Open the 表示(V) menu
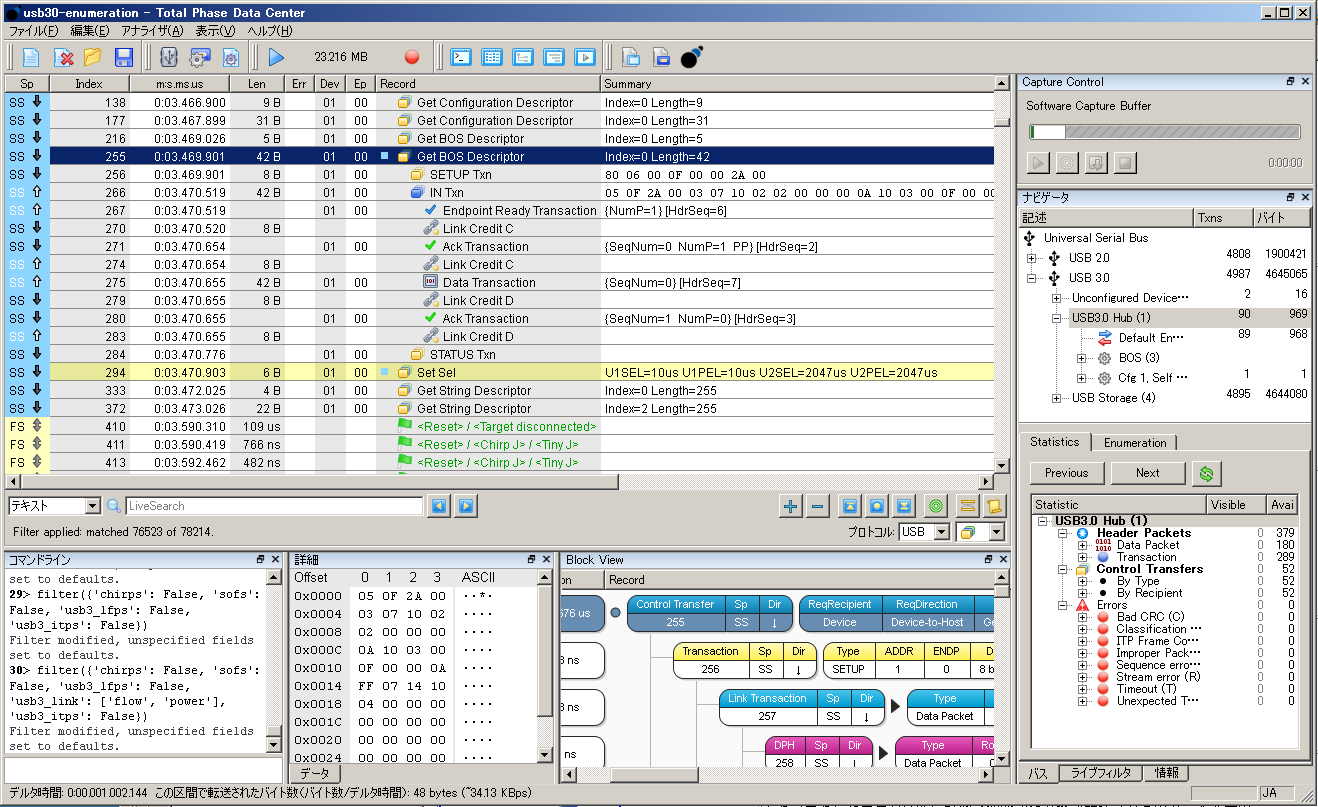1318x807 pixels. point(215,31)
